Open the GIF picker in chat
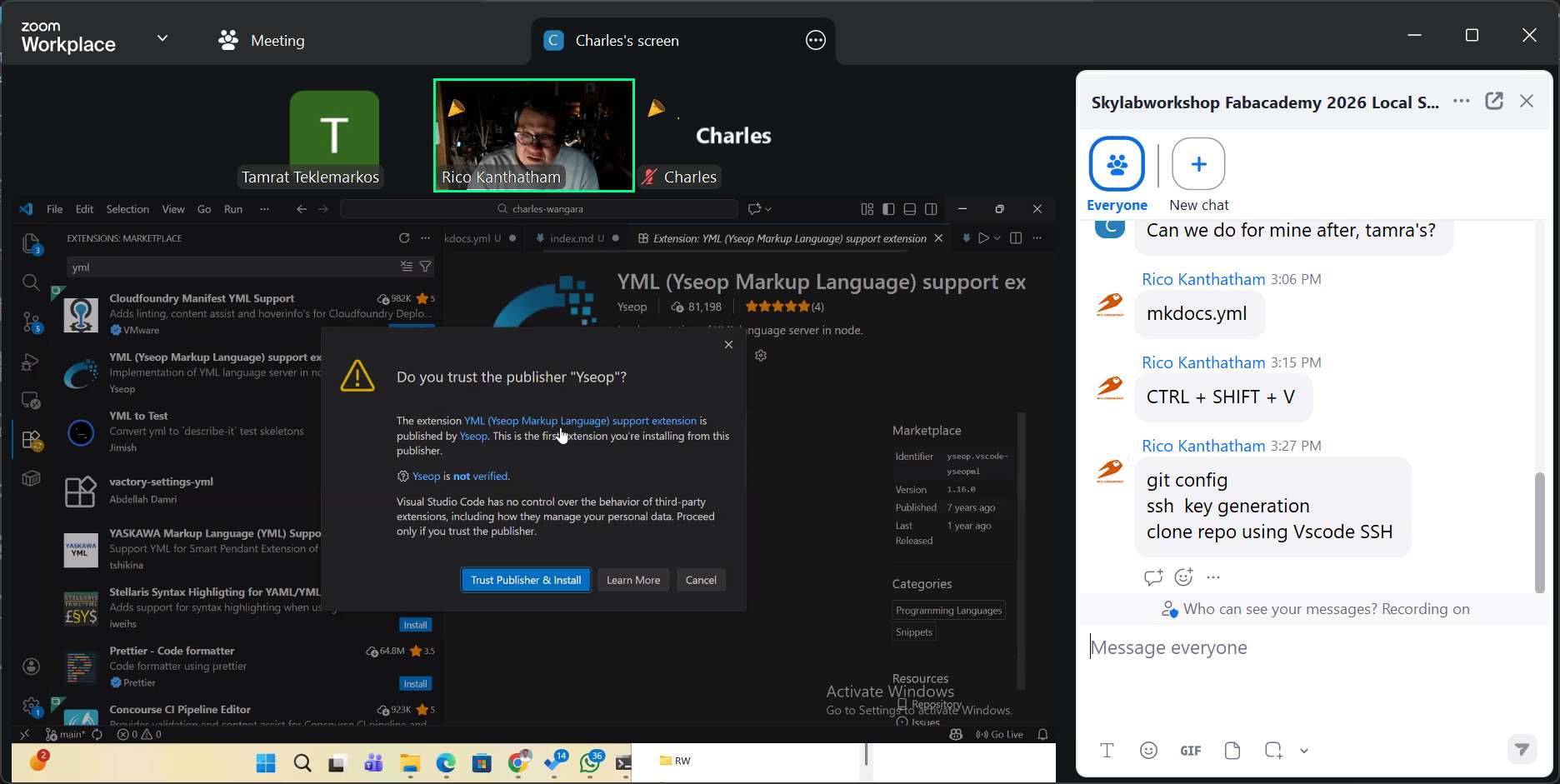Viewport: 1560px width, 784px height. coord(1191,751)
